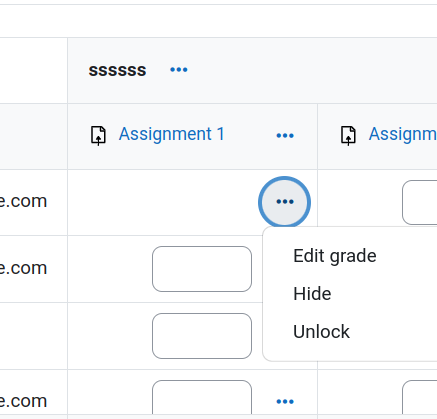The image size is (437, 419).
Task: Click the second row's Assignment 1 grade box
Action: (202, 269)
